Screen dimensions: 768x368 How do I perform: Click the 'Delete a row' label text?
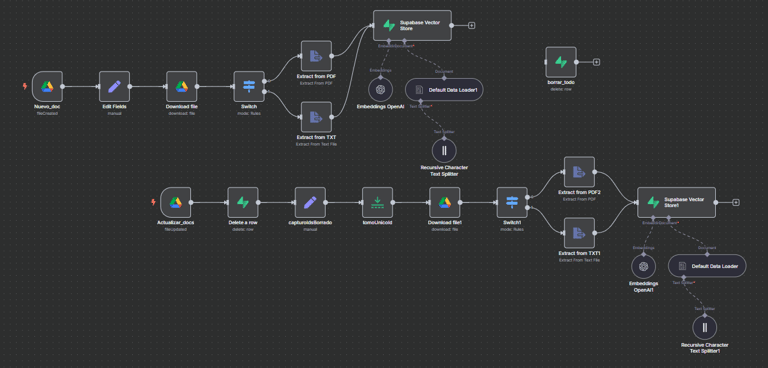242,223
